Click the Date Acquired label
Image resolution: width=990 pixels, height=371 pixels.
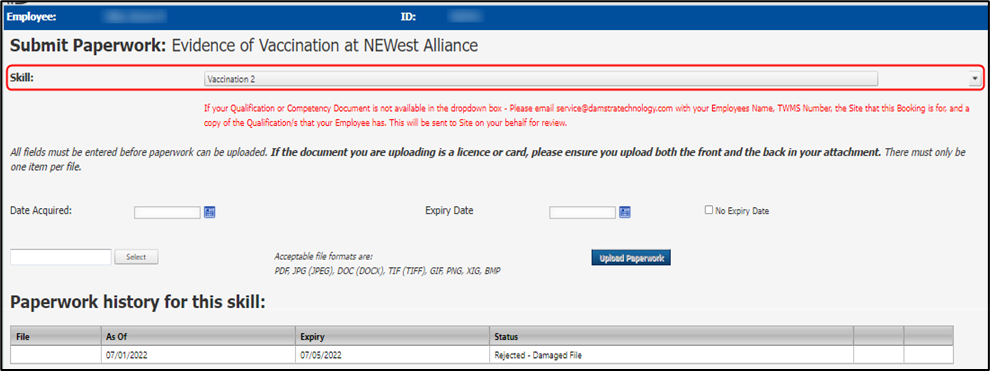[x=42, y=211]
